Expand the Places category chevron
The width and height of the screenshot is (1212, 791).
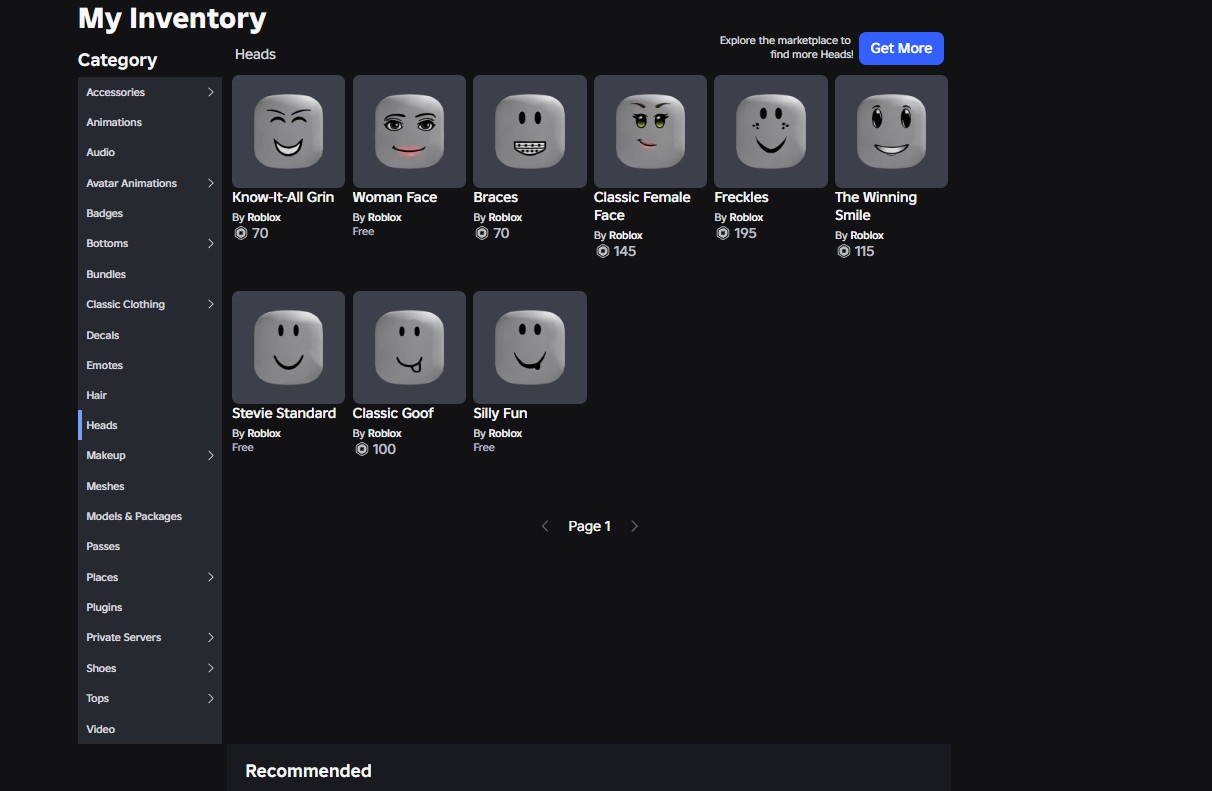(x=210, y=577)
